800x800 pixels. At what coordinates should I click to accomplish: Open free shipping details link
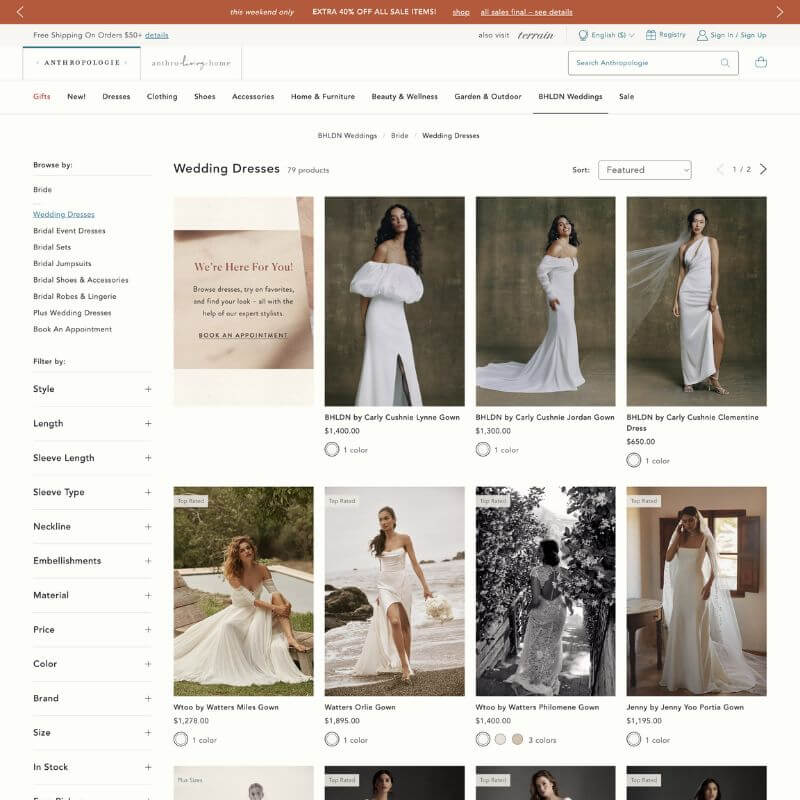pyautogui.click(x=157, y=35)
